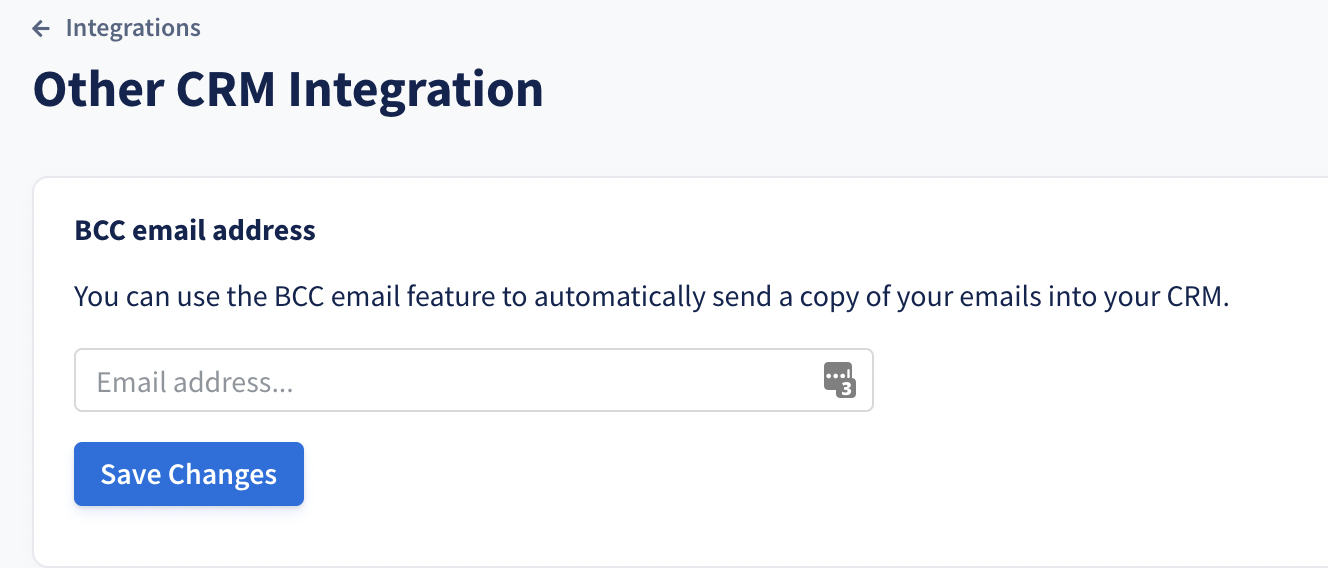Click the BCC email address section label
This screenshot has width=1328, height=568.
(195, 231)
